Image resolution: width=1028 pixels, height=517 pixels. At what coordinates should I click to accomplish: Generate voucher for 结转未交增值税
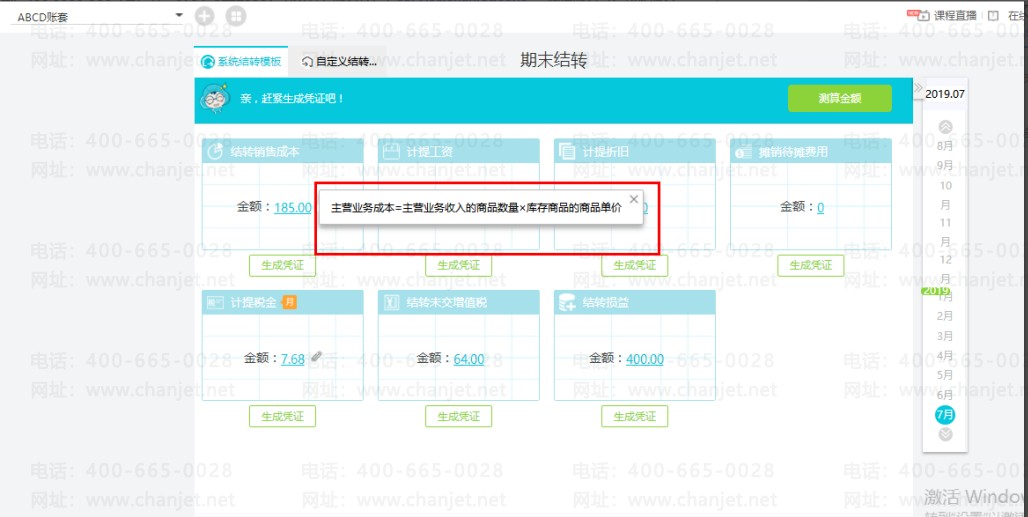(458, 416)
